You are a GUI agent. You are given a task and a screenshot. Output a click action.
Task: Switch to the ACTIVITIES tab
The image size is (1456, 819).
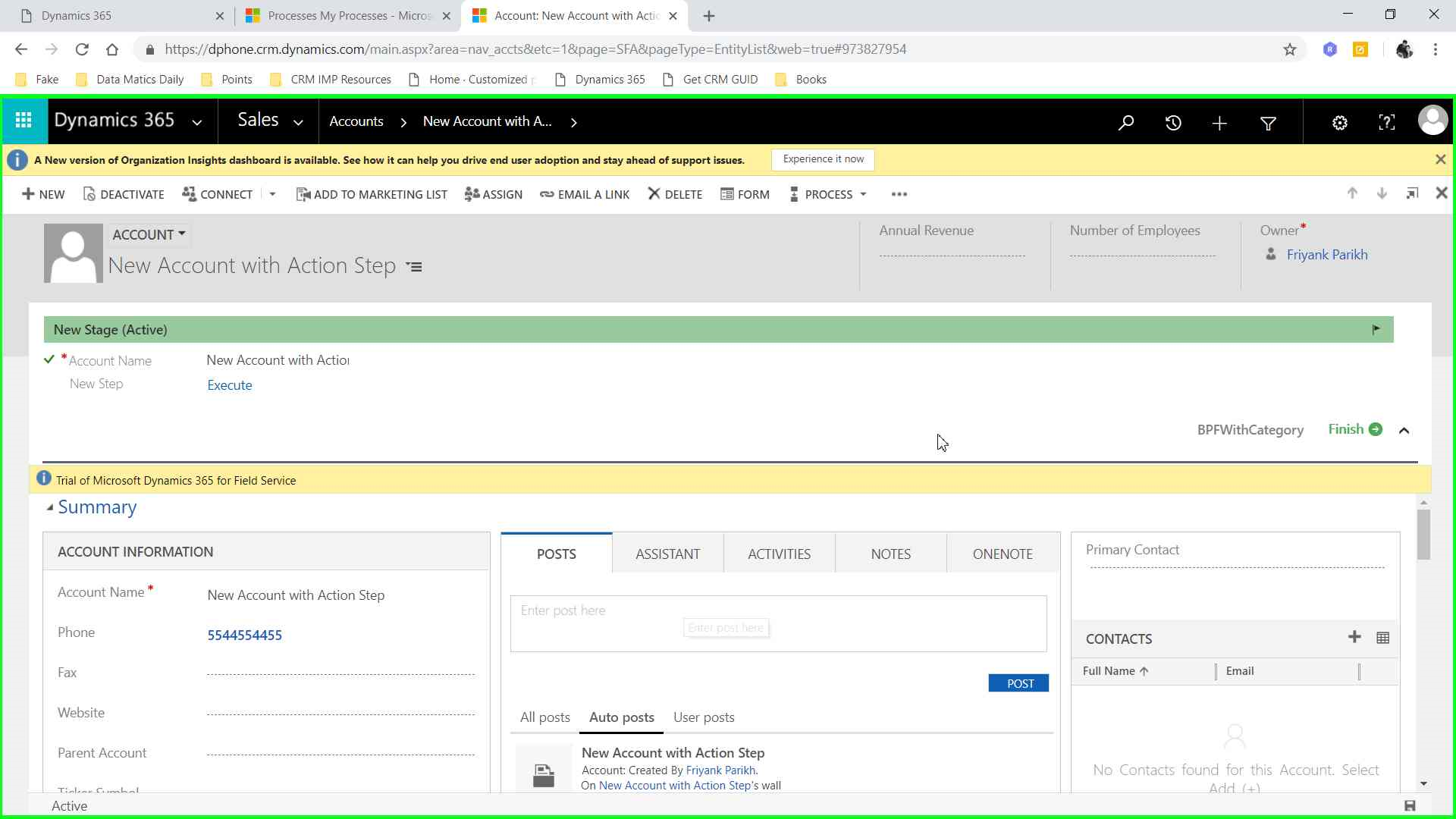(779, 554)
